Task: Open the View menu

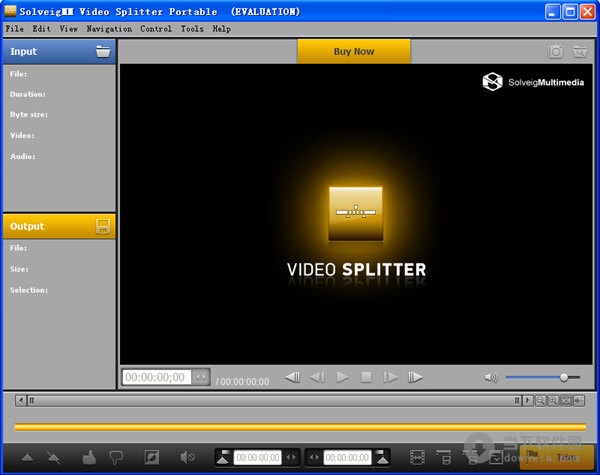Action: click(x=68, y=29)
